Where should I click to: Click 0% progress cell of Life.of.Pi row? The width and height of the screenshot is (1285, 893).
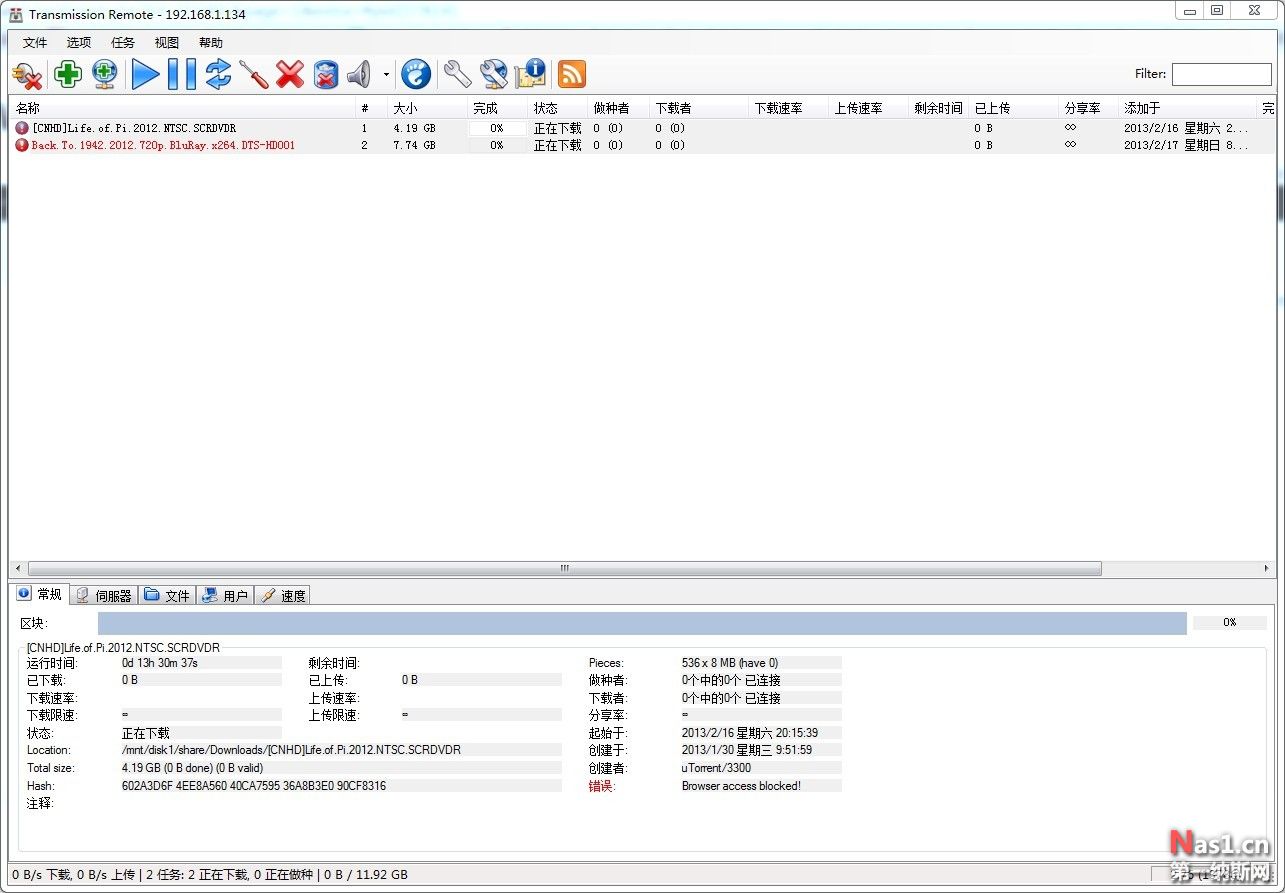(x=497, y=128)
